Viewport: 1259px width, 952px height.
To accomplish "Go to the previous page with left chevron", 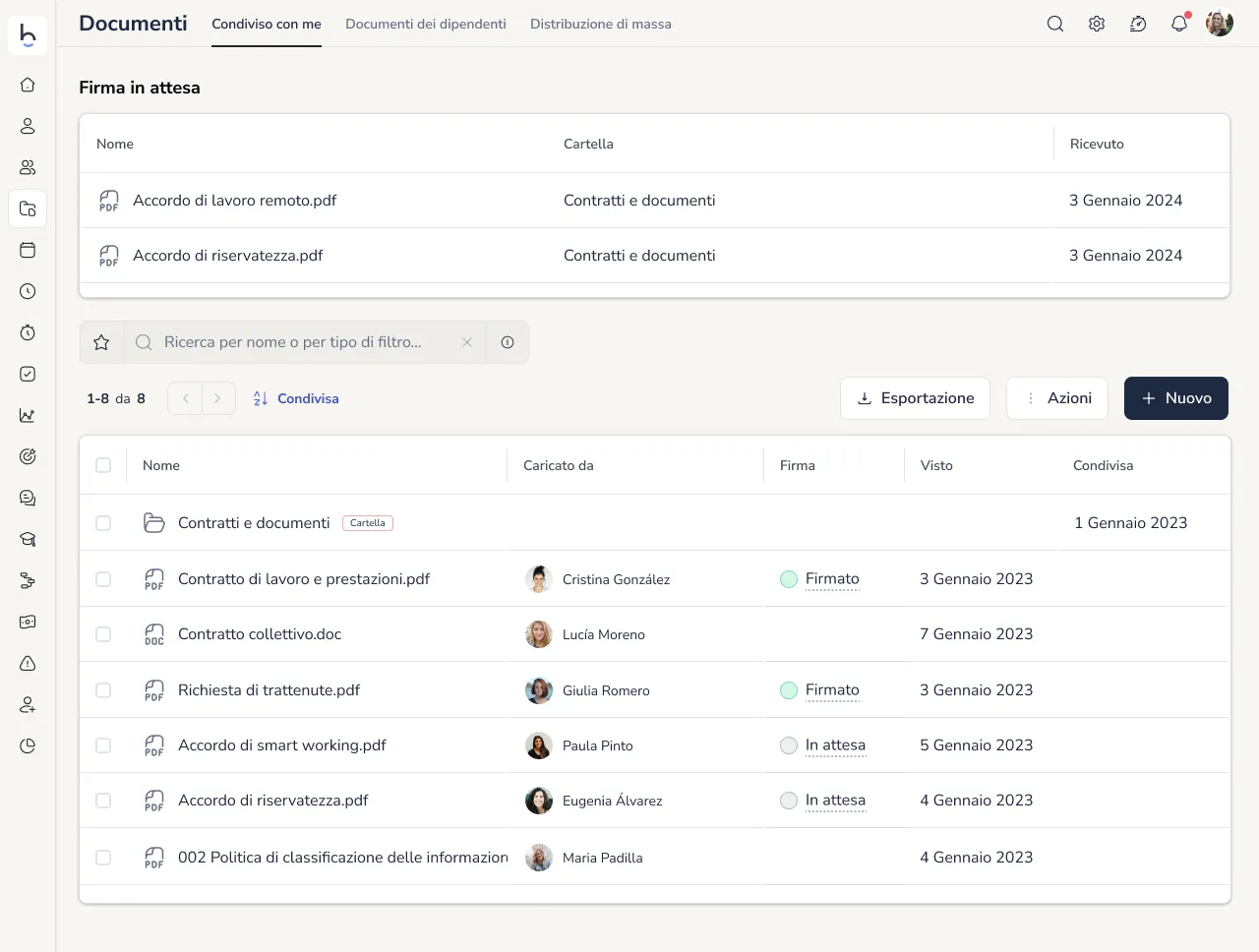I will 185,398.
